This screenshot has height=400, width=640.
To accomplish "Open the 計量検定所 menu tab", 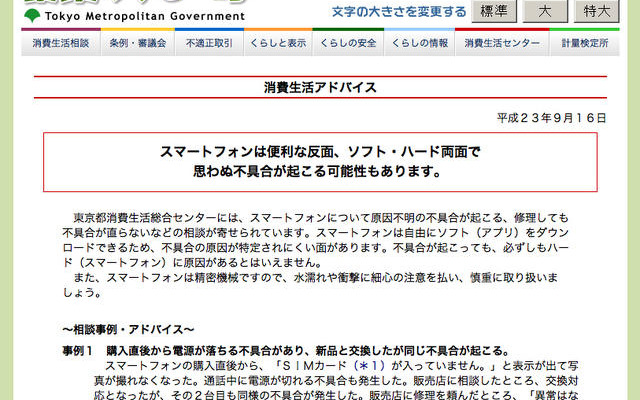I will (x=585, y=43).
